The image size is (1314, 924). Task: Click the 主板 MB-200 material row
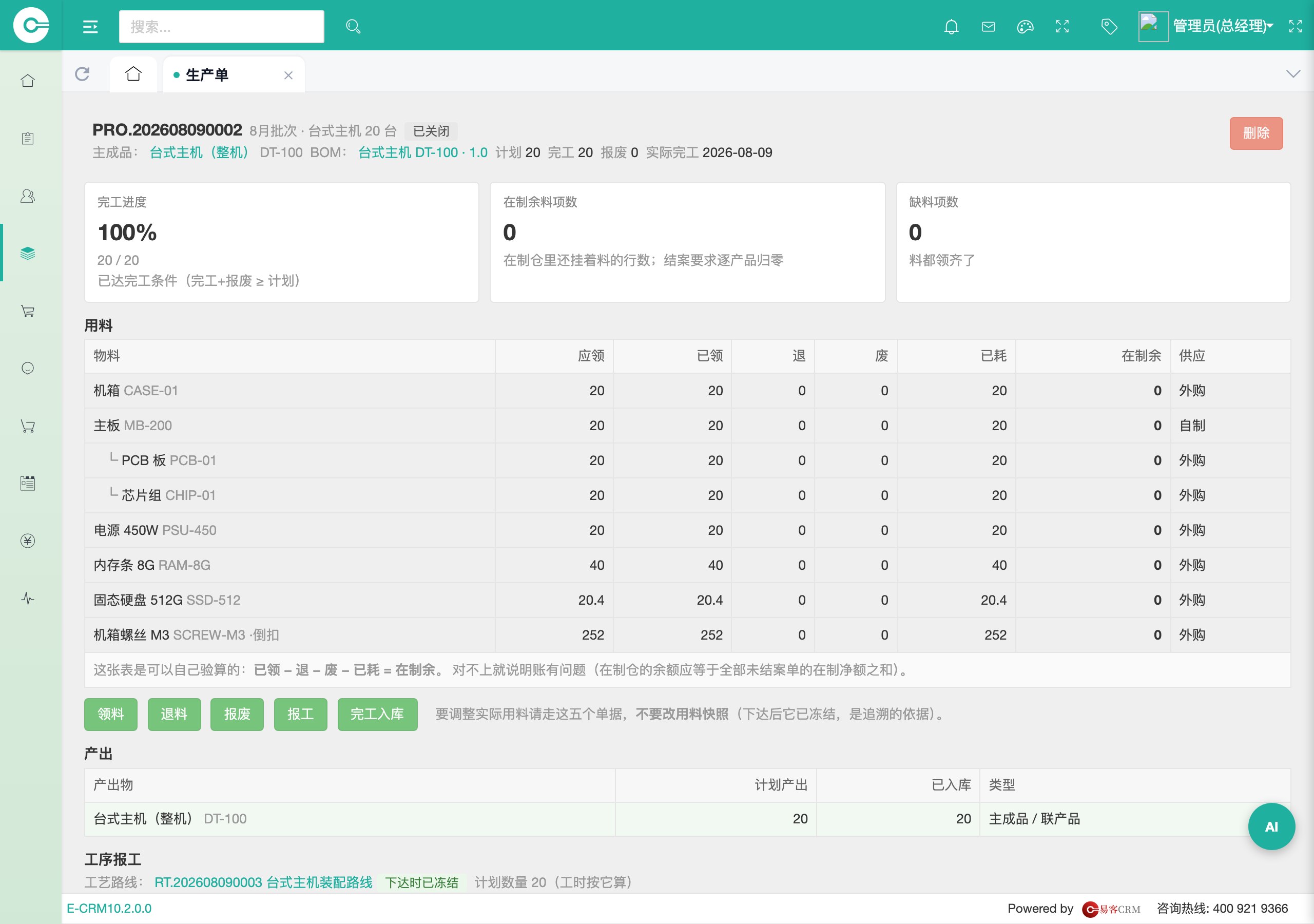(x=687, y=426)
